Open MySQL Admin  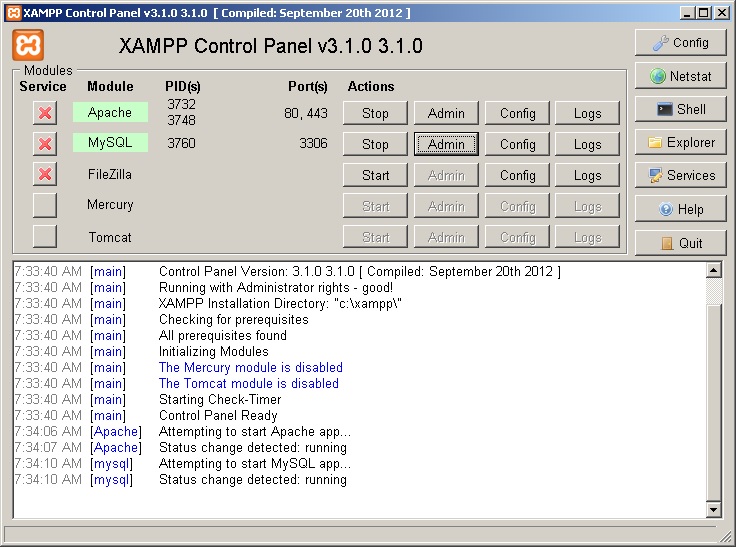(x=446, y=144)
